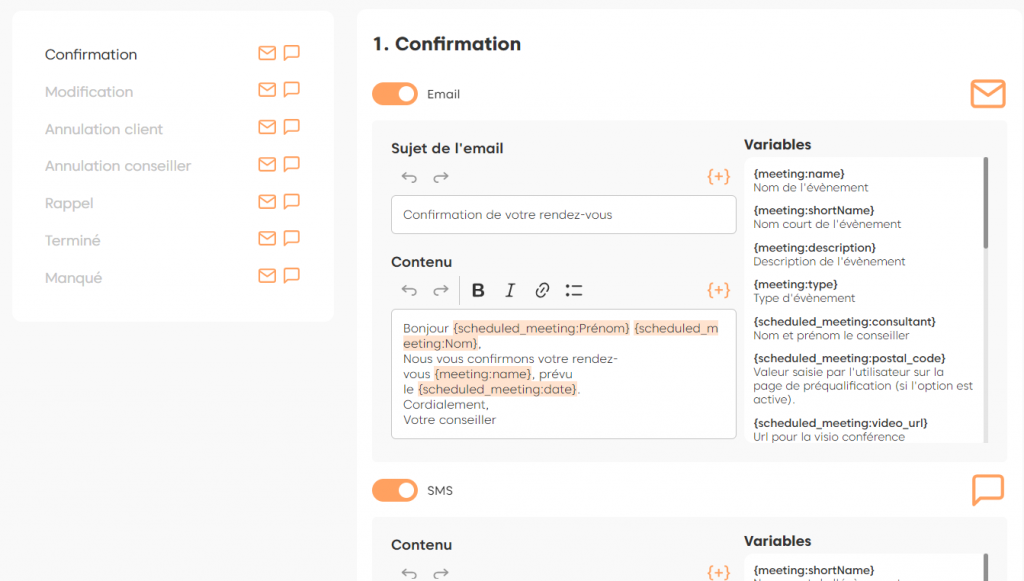Click the email icon next to Manqué
This screenshot has height=581, width=1024.
click(267, 275)
